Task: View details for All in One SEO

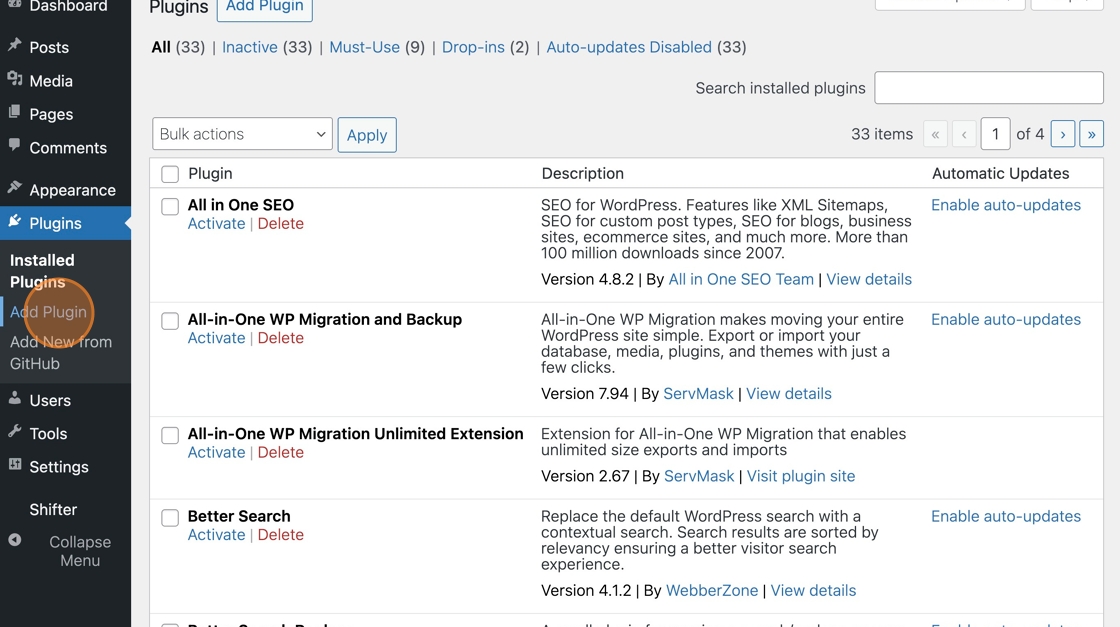Action: (x=869, y=279)
